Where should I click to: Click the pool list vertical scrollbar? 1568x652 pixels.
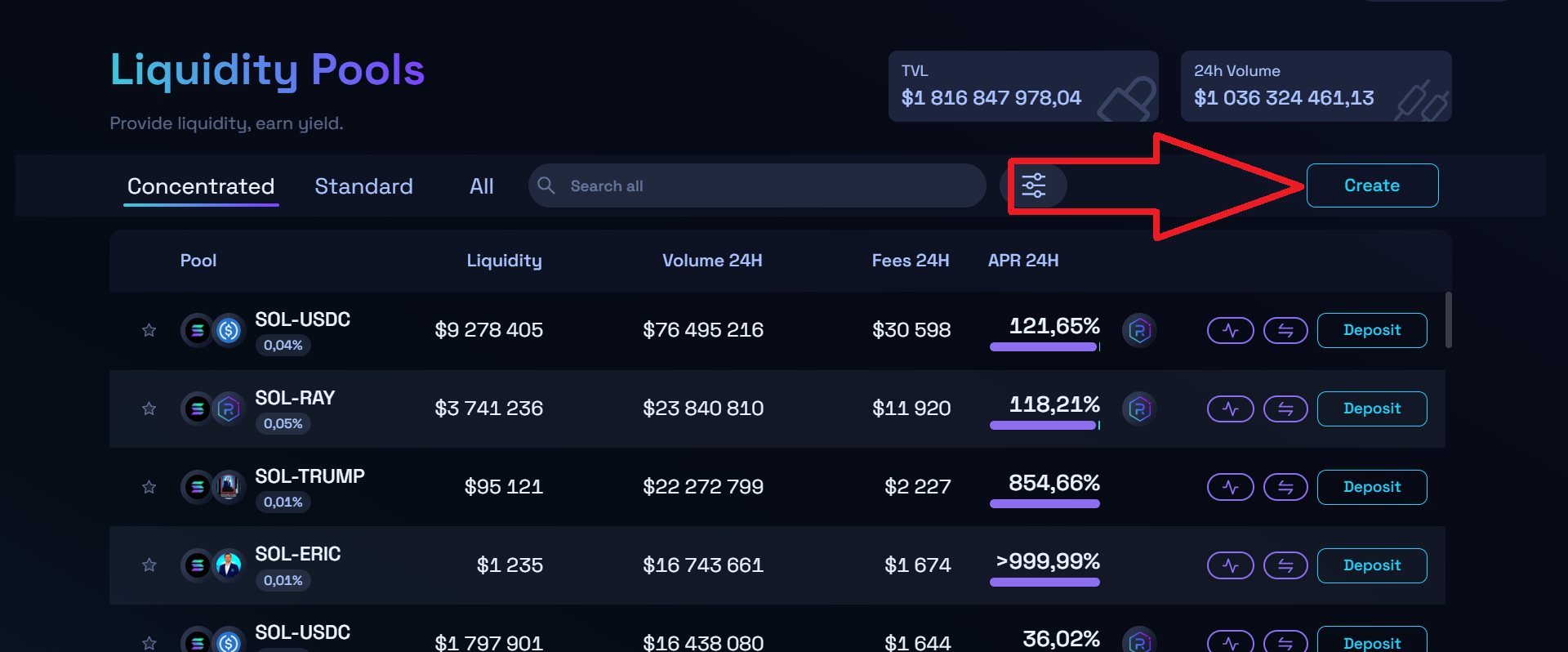coord(1449,320)
